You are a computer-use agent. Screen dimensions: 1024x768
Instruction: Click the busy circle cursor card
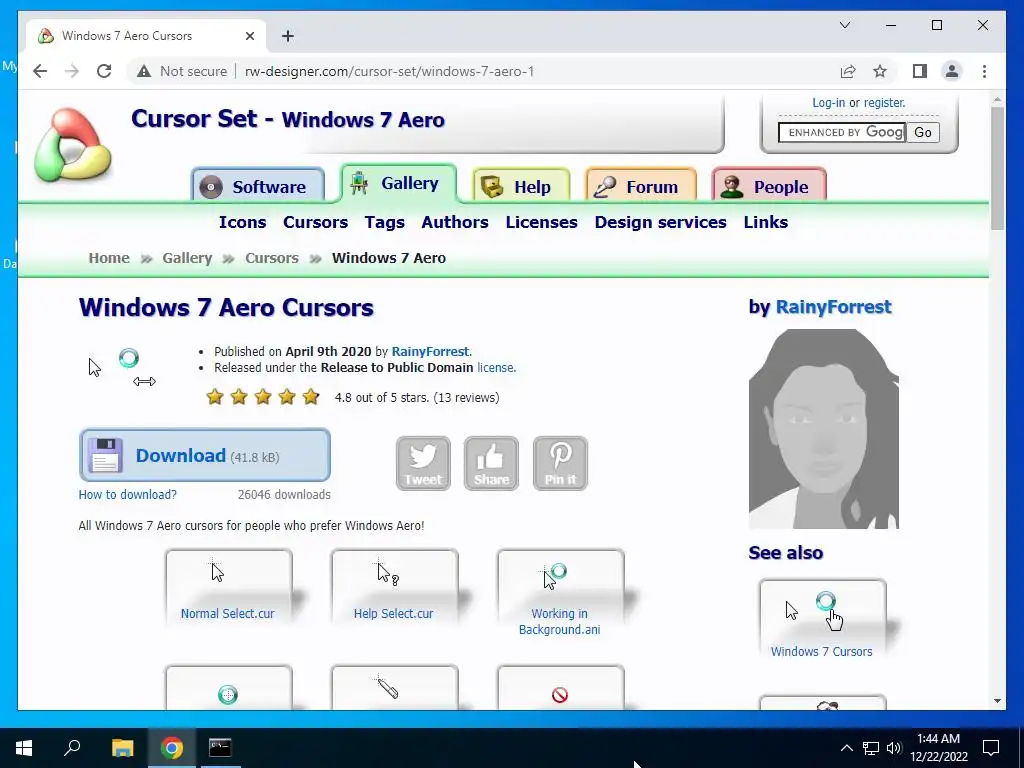pos(229,687)
